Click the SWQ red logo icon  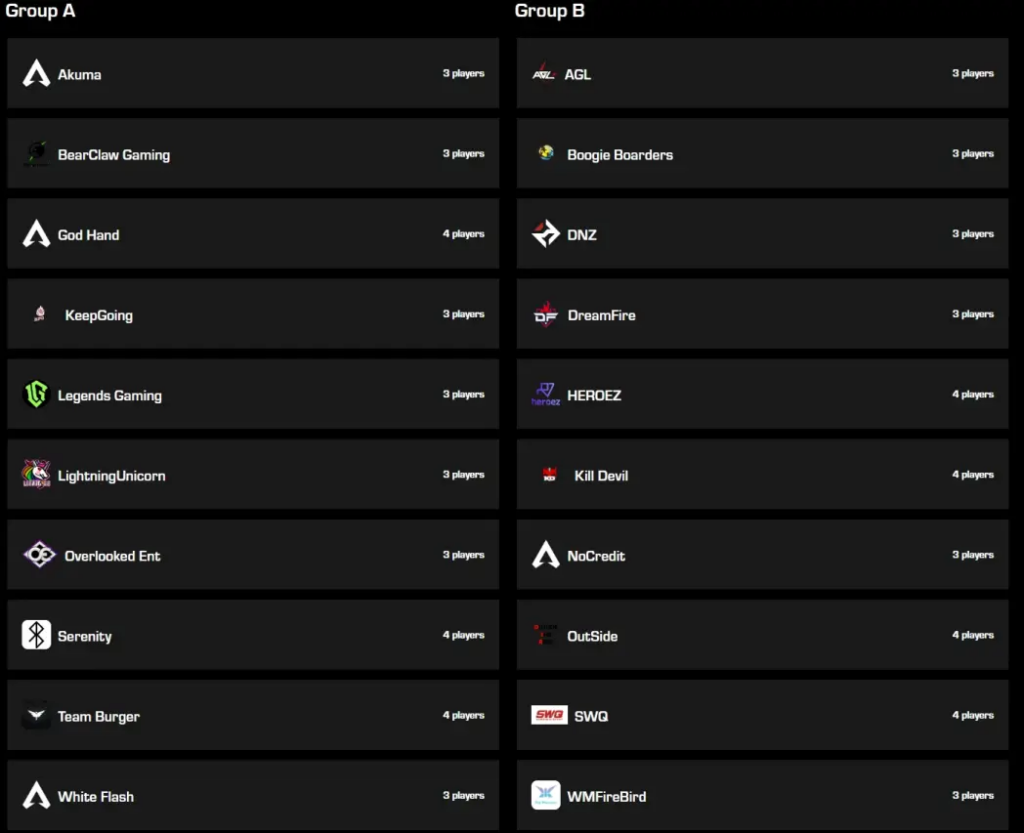click(549, 715)
